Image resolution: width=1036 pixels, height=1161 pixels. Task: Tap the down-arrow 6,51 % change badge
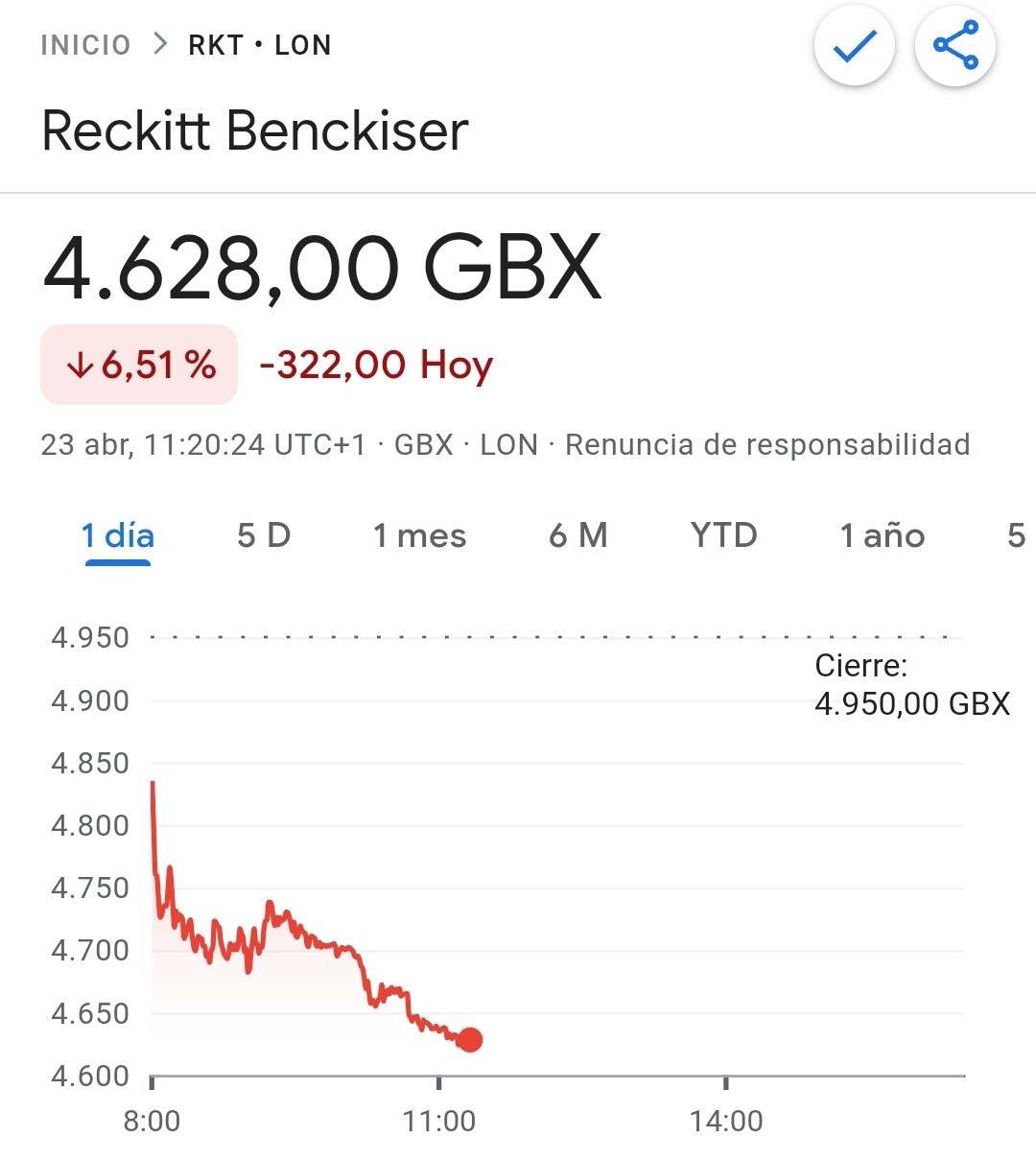(x=139, y=365)
